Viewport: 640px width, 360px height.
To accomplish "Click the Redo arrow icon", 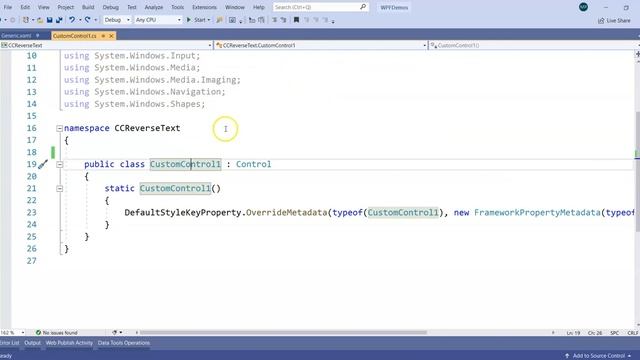I will pyautogui.click(x=87, y=20).
